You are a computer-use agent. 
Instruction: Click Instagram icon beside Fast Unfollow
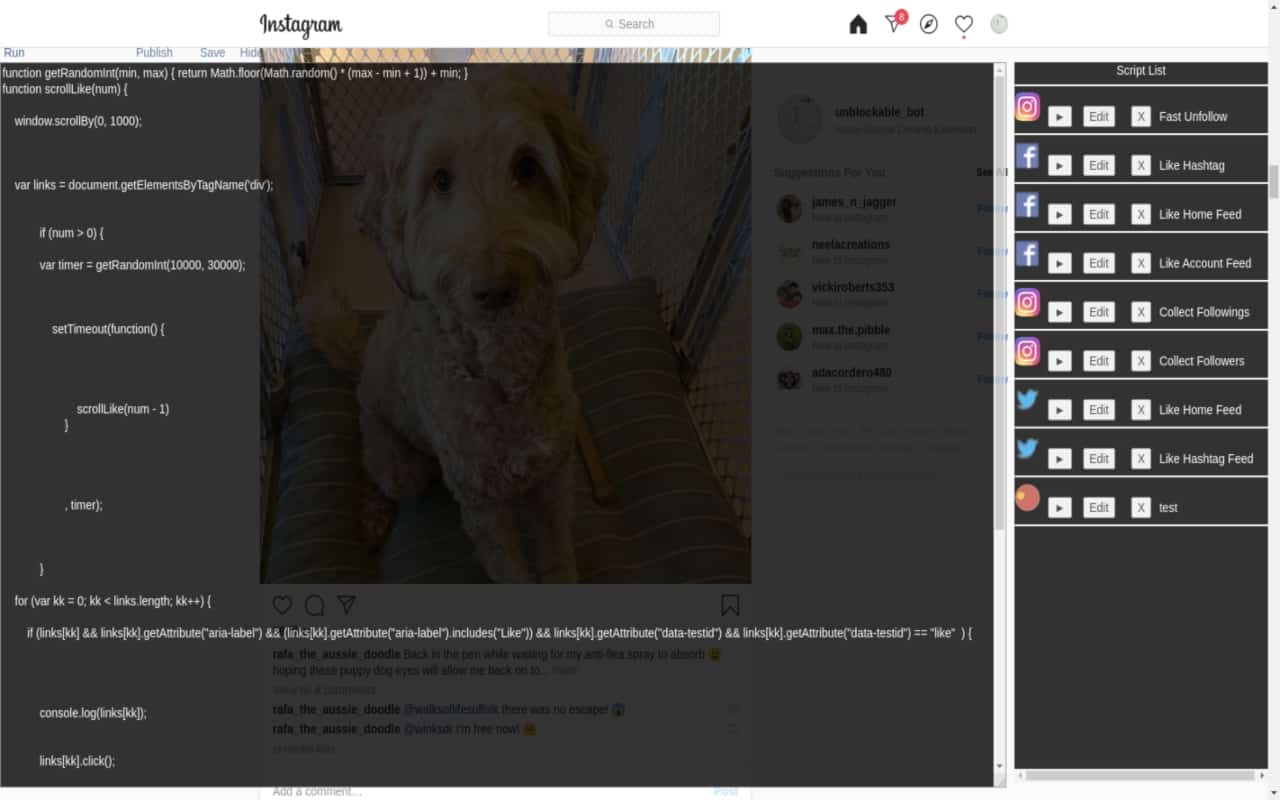coord(1028,107)
